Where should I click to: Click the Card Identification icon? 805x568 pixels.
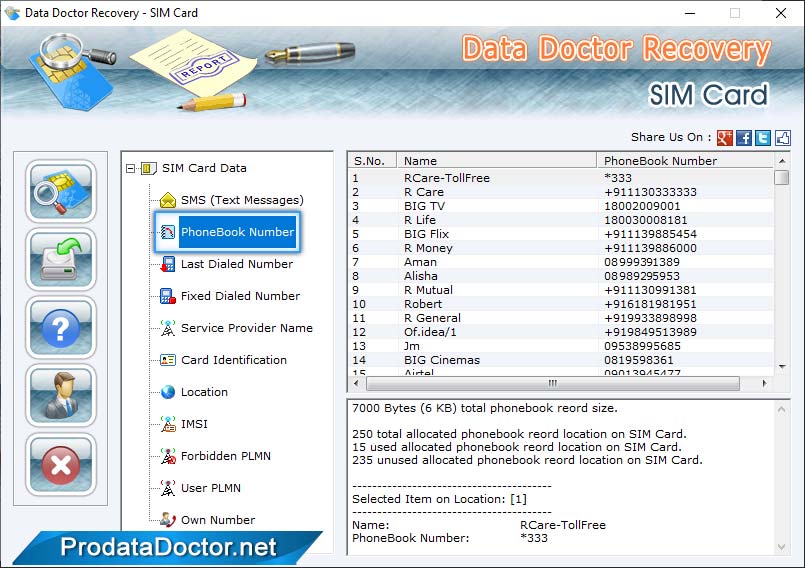(168, 360)
